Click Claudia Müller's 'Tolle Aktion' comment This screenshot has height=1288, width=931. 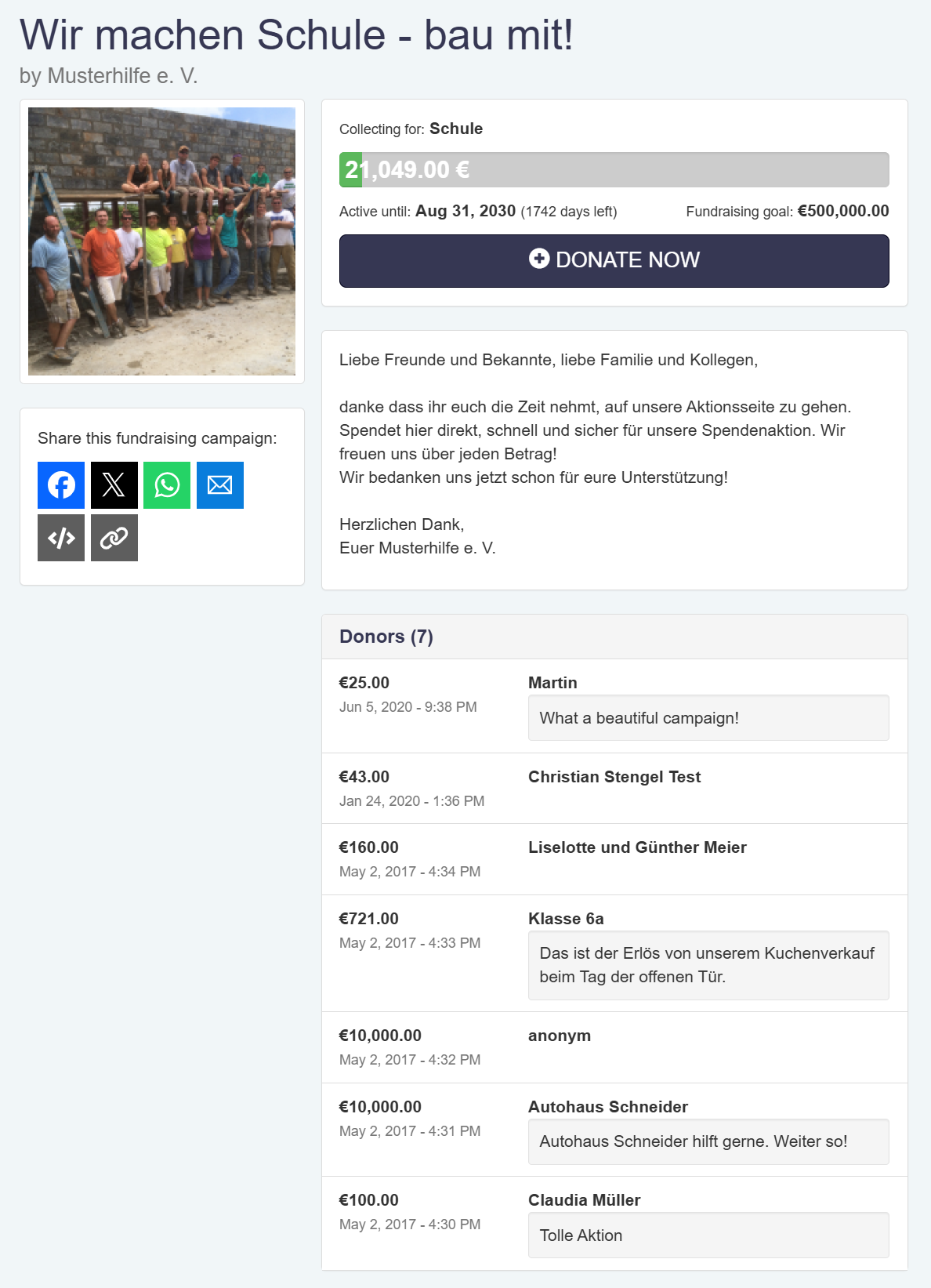[708, 1235]
